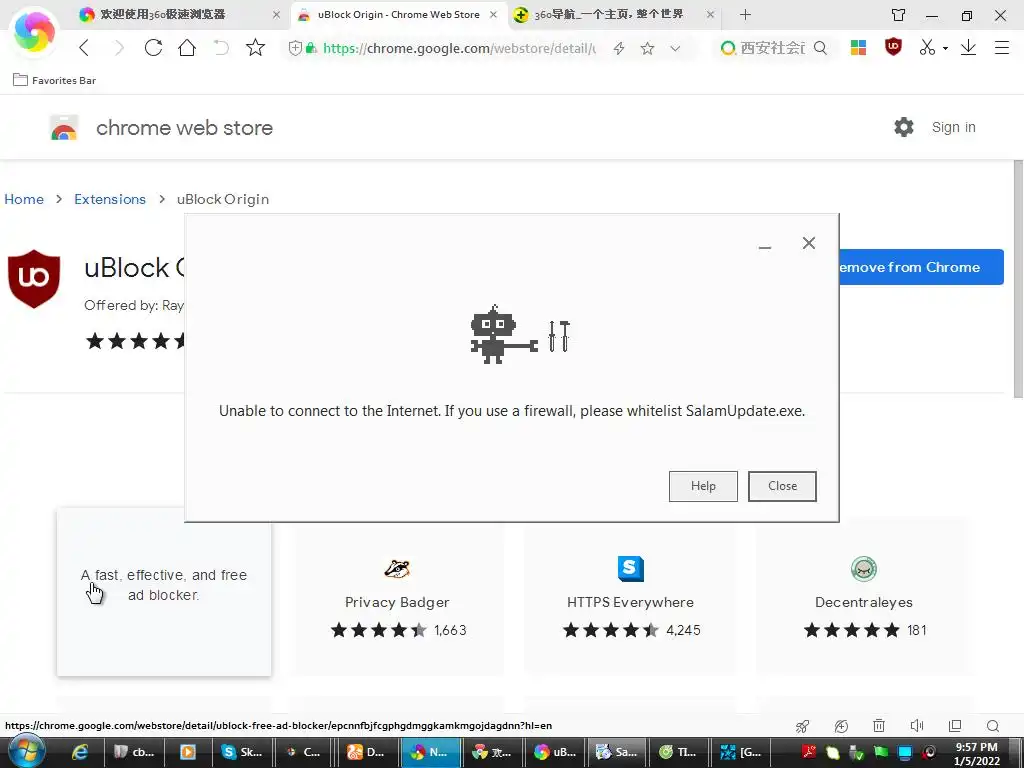Open a new tab with plus button
Viewport: 1024px width, 768px height.
745,14
